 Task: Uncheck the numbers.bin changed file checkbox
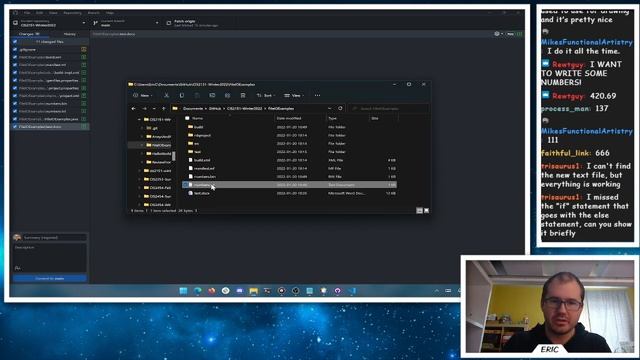coord(15,104)
